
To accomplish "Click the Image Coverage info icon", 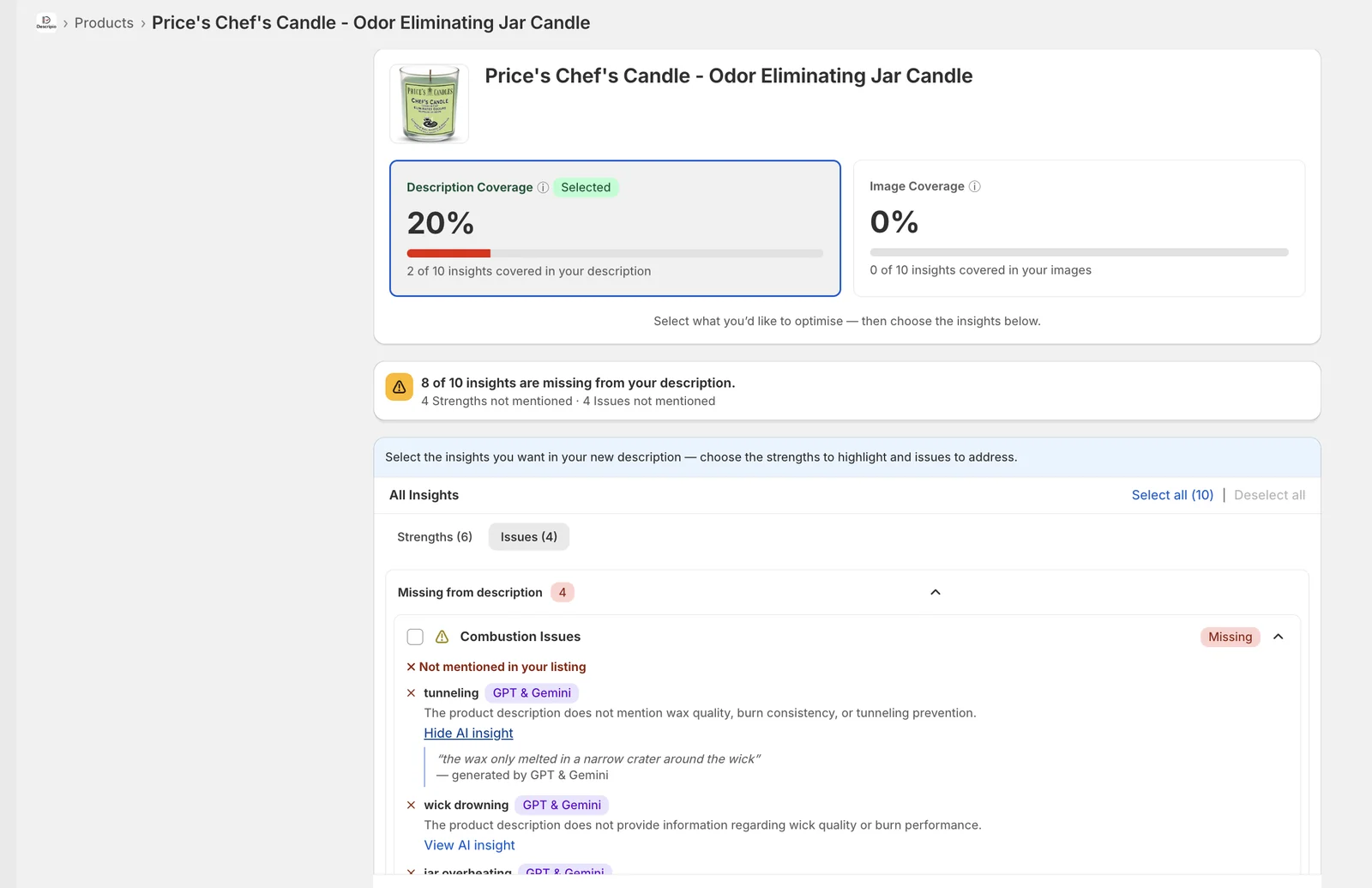I will coord(974,187).
